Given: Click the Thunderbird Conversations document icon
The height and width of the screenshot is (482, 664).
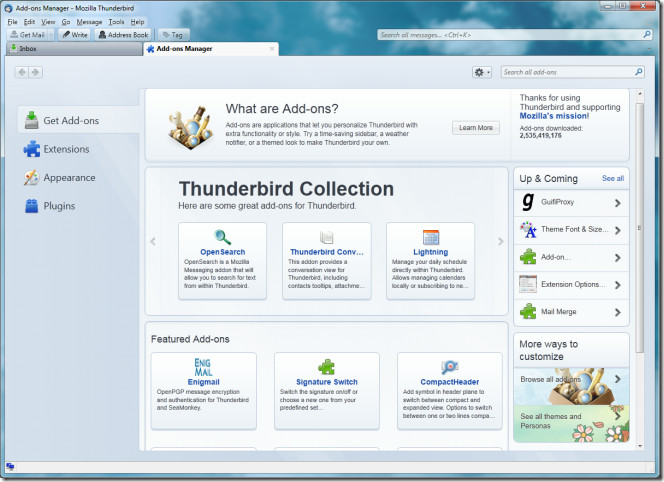Looking at the screenshot, I should coord(326,237).
